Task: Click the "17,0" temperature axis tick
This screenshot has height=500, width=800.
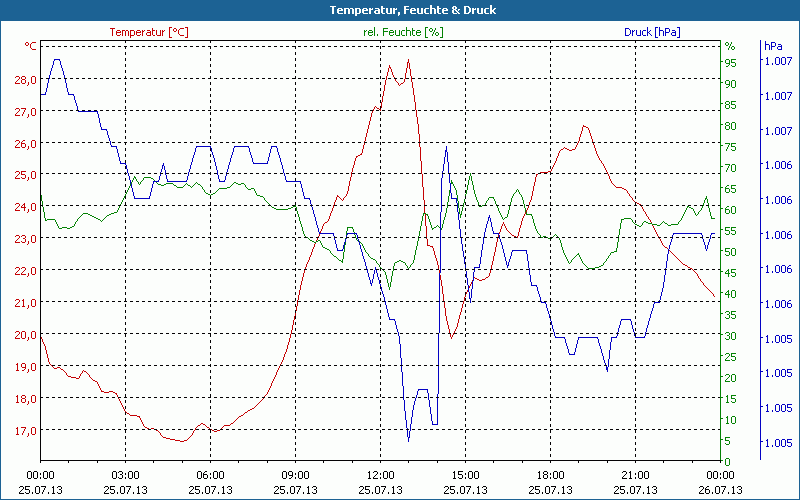Action: [27, 431]
